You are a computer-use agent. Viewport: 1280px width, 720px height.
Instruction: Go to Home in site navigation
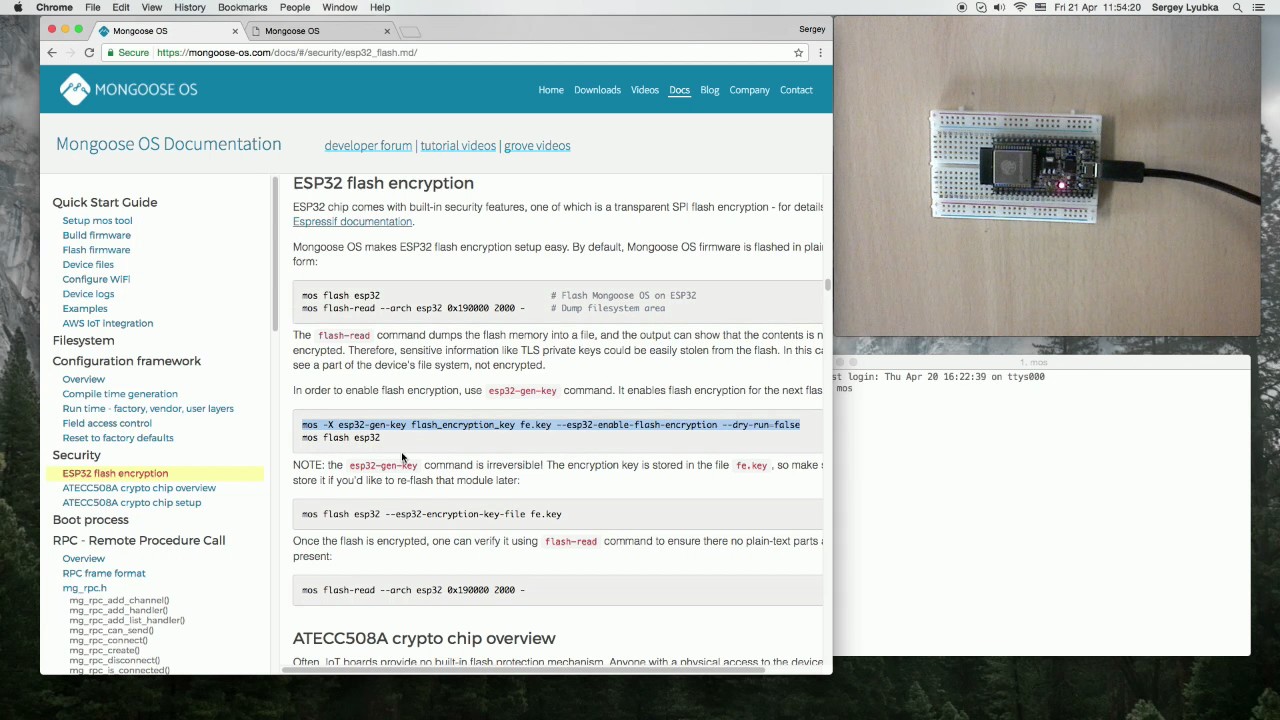click(x=551, y=90)
